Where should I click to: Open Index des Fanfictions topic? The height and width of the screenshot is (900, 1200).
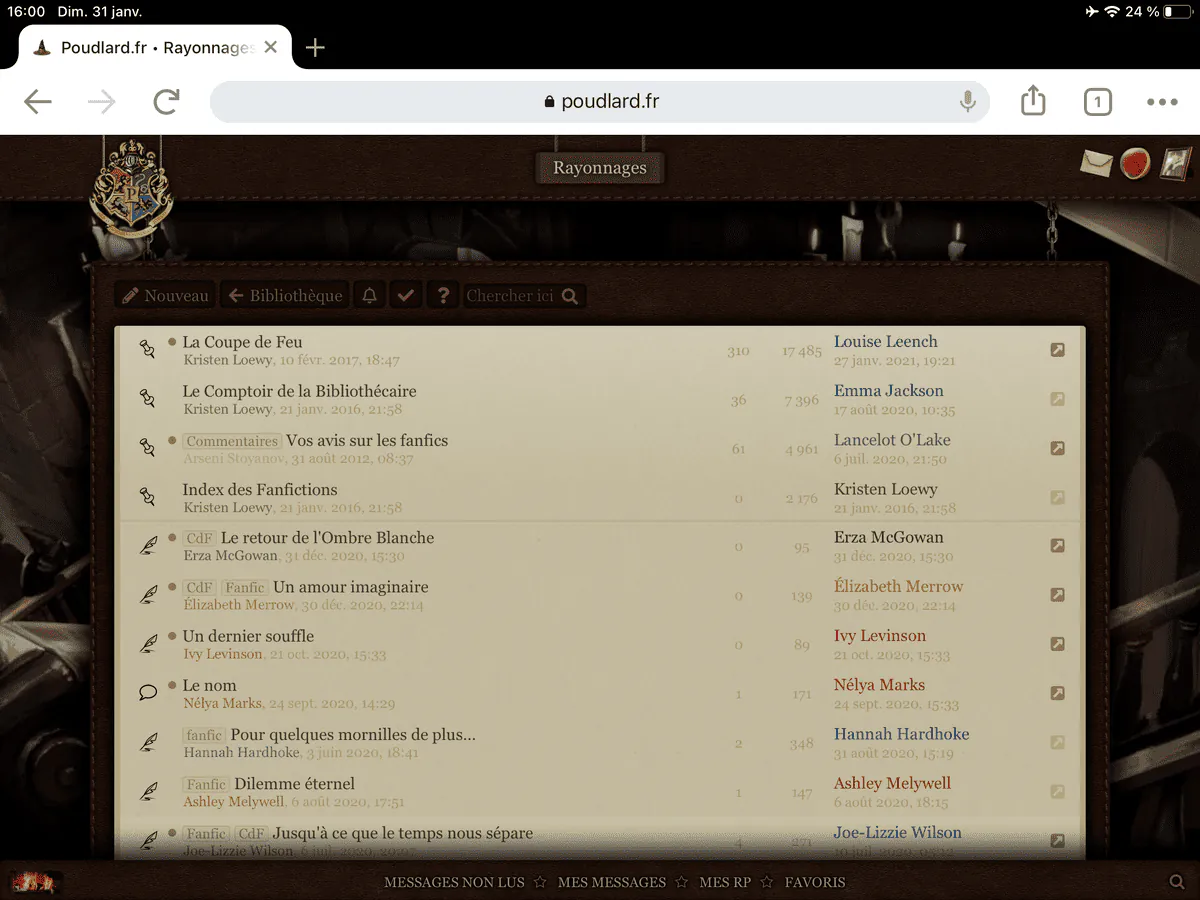260,489
